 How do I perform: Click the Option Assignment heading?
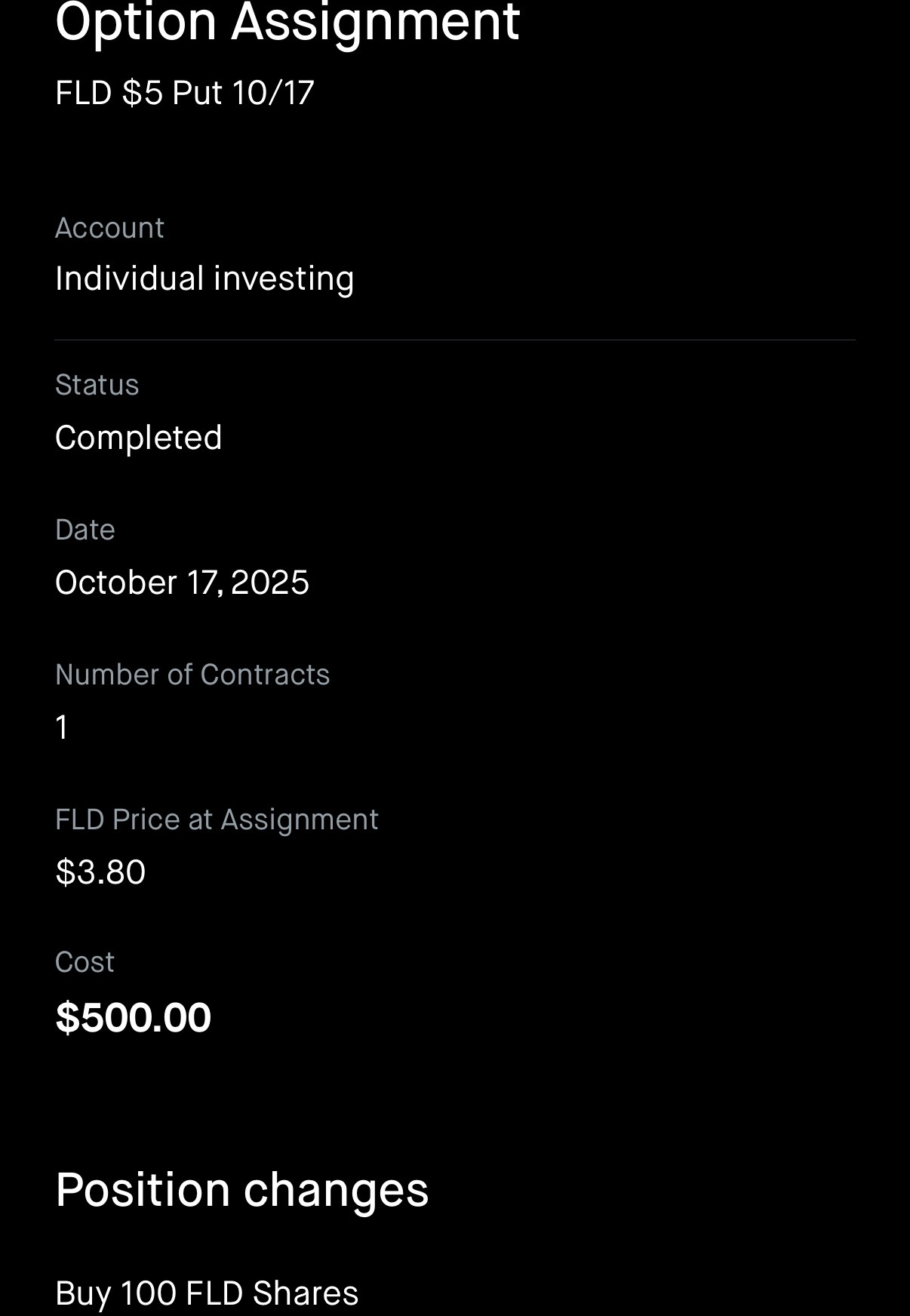[x=287, y=21]
